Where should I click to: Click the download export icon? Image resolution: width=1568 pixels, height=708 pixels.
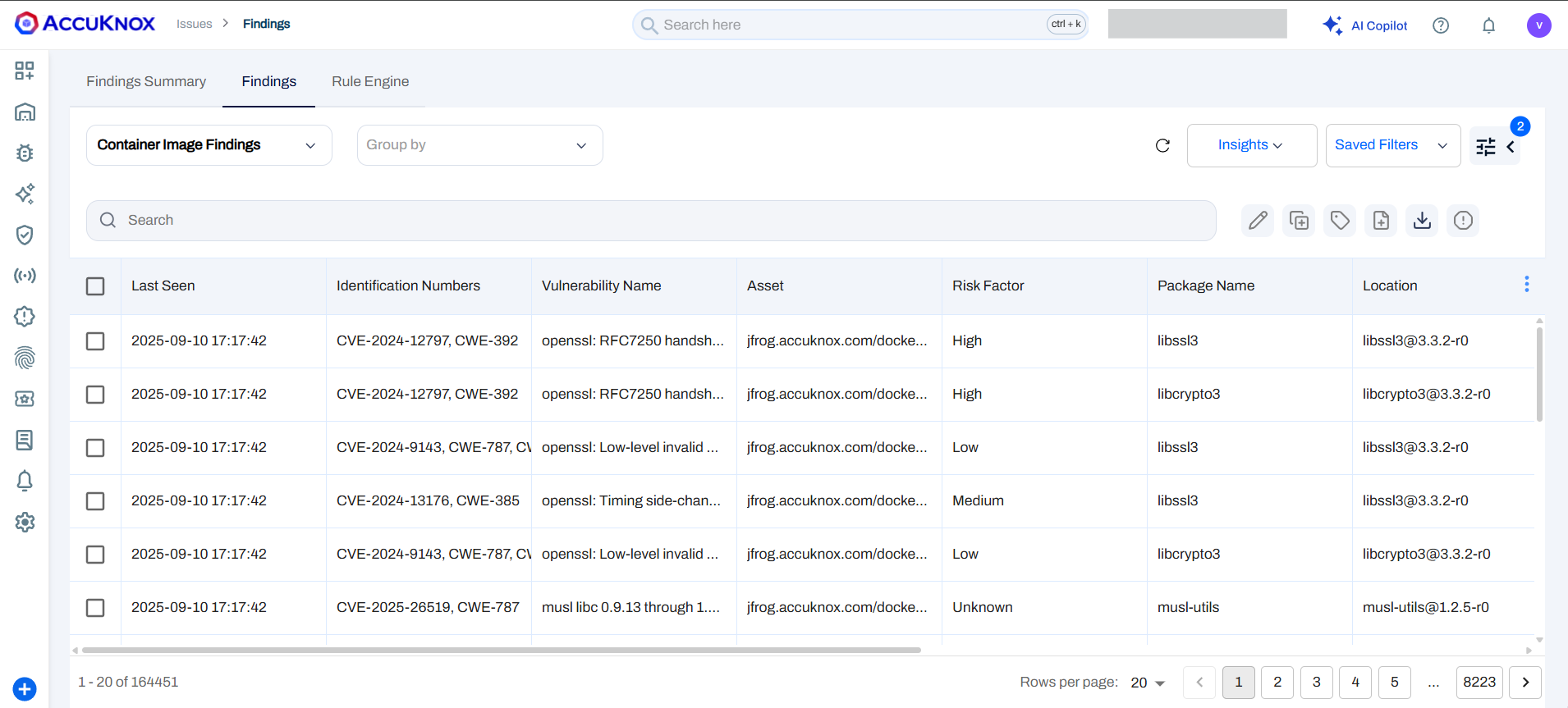pos(1422,220)
